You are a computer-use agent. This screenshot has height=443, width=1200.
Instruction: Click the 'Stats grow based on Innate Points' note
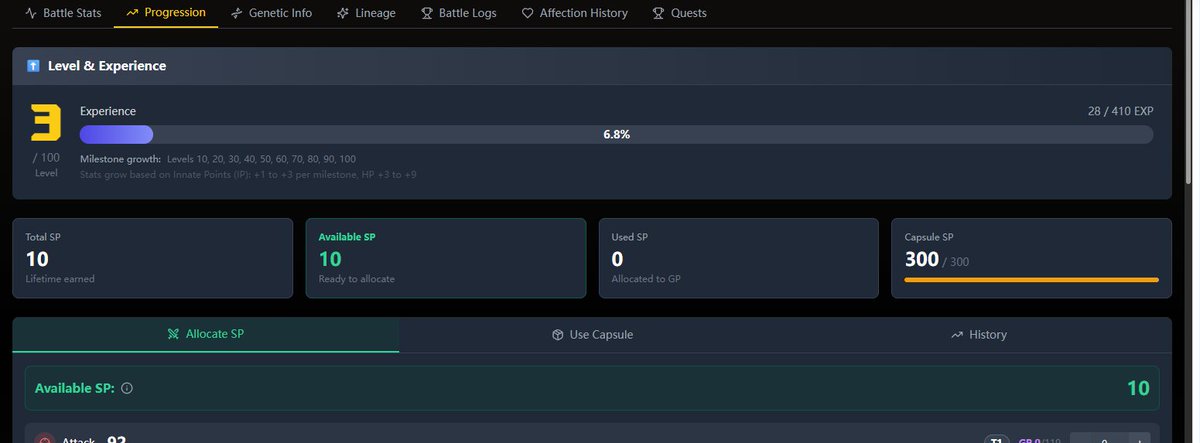(x=248, y=174)
